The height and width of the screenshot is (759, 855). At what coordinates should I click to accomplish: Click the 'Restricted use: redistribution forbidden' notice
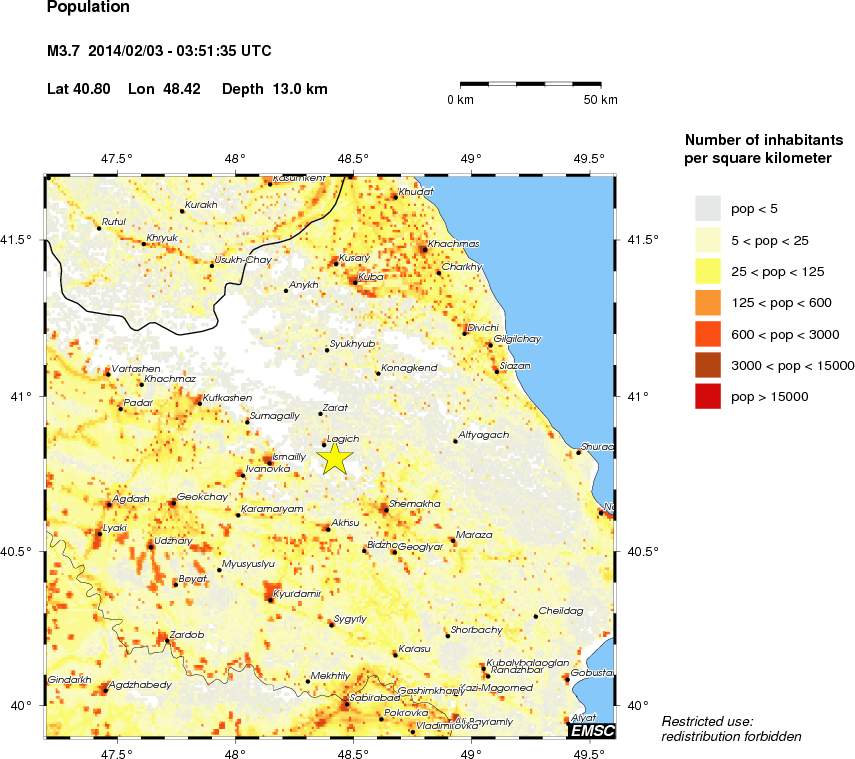[731, 729]
